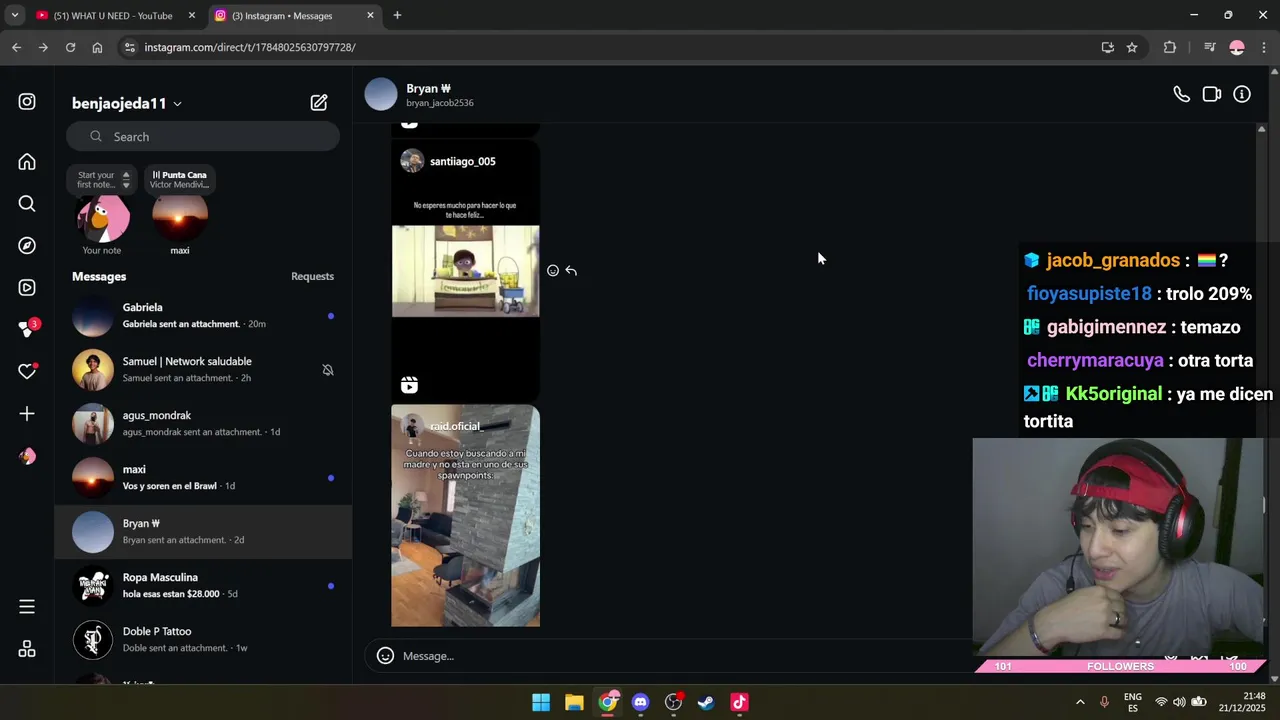Open clock and date 21:48
The width and height of the screenshot is (1280, 720).
pyautogui.click(x=1241, y=702)
